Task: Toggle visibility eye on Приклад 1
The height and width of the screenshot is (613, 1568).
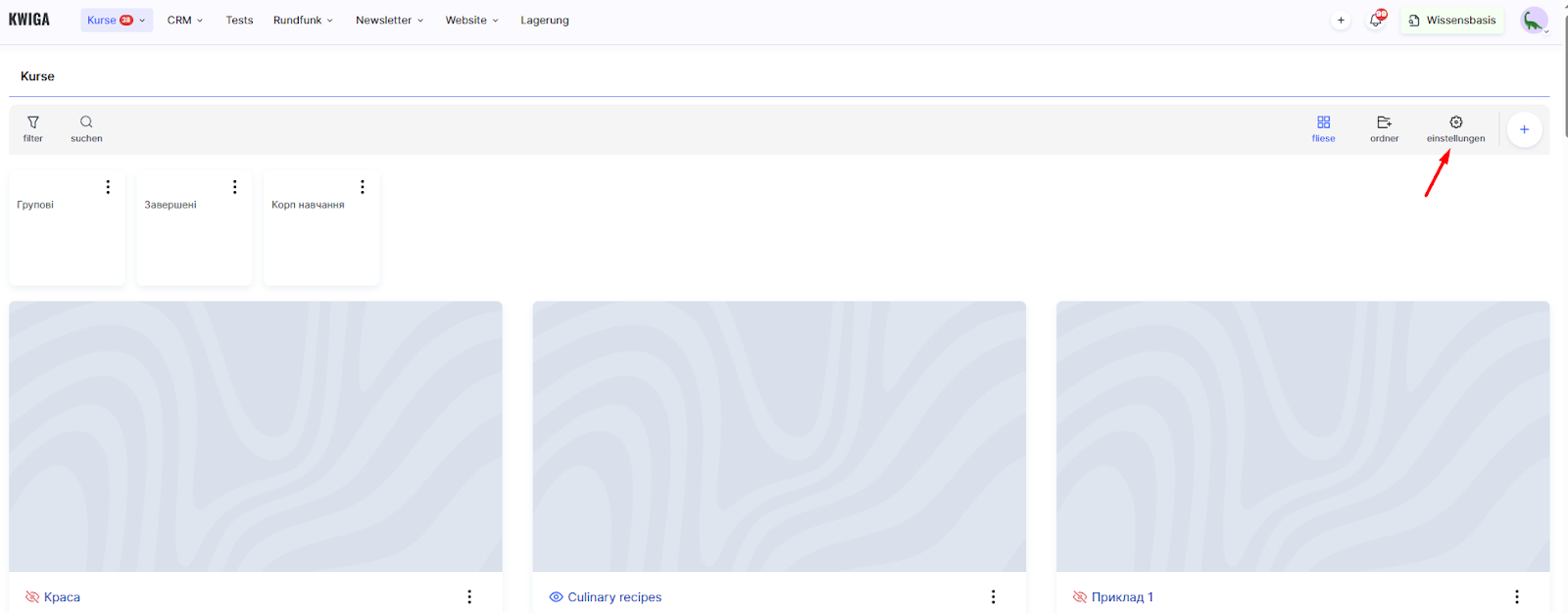Action: [x=1080, y=597]
